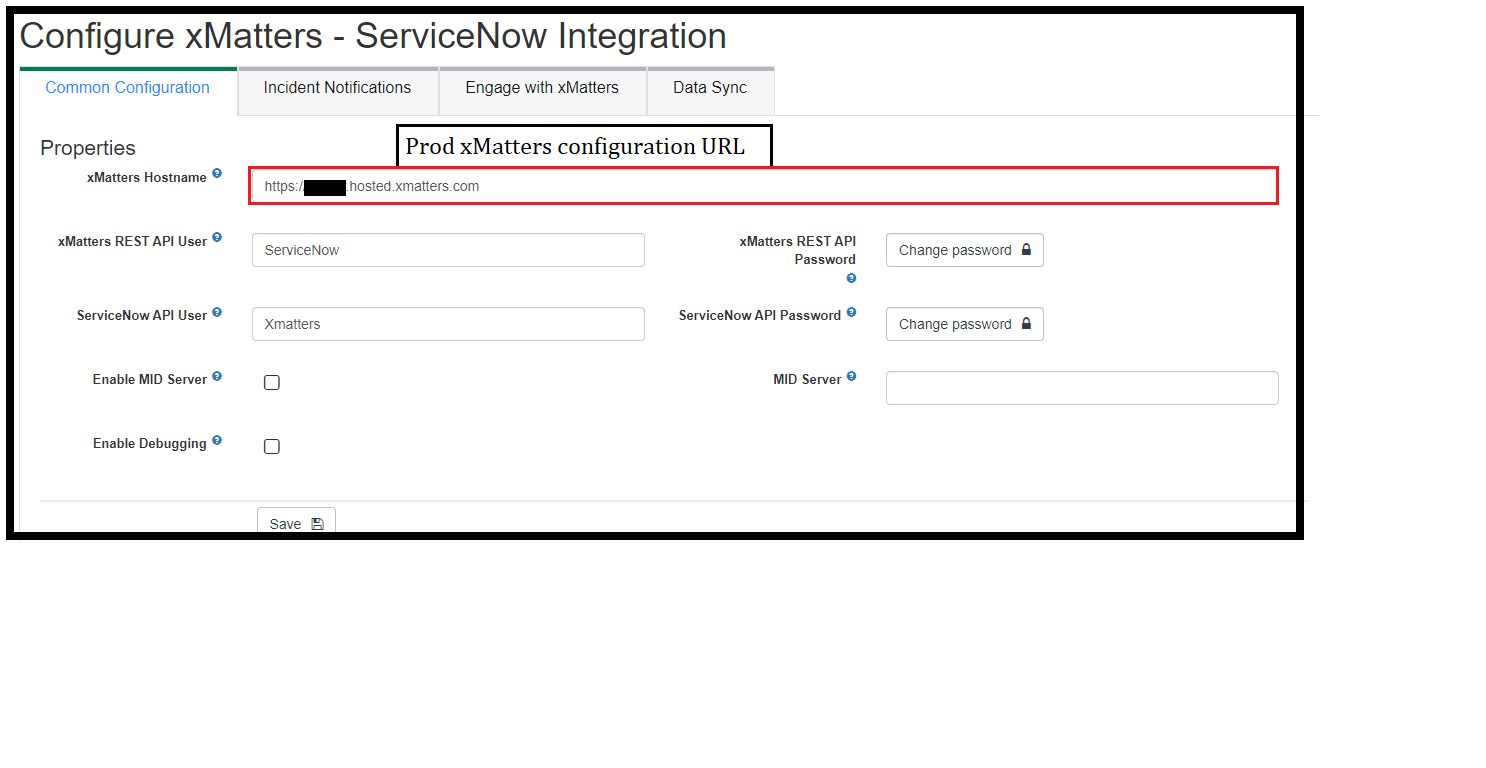Viewport: 1486px width, 768px height.
Task: Click the Properties heading text
Action: tap(88, 148)
